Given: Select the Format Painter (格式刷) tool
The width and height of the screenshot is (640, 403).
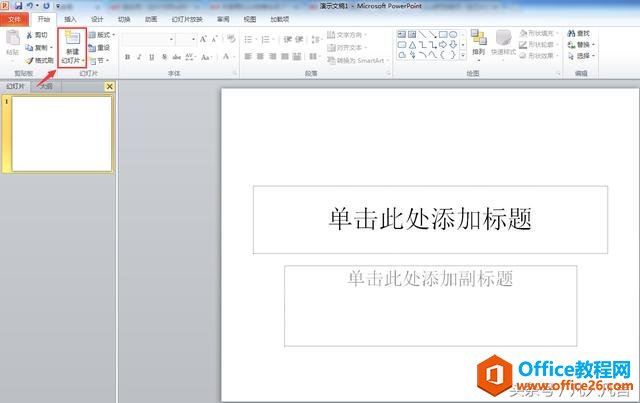Looking at the screenshot, I should point(31,60).
